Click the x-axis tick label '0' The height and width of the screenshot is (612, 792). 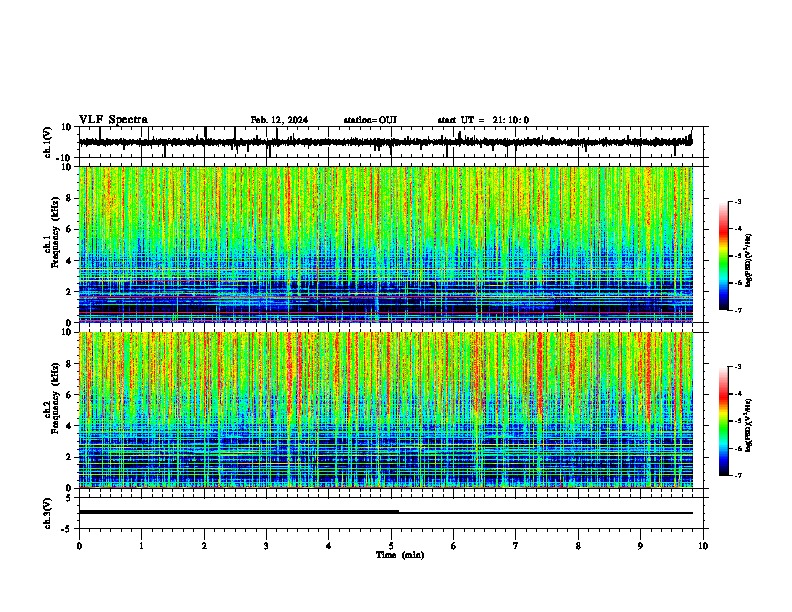79,546
